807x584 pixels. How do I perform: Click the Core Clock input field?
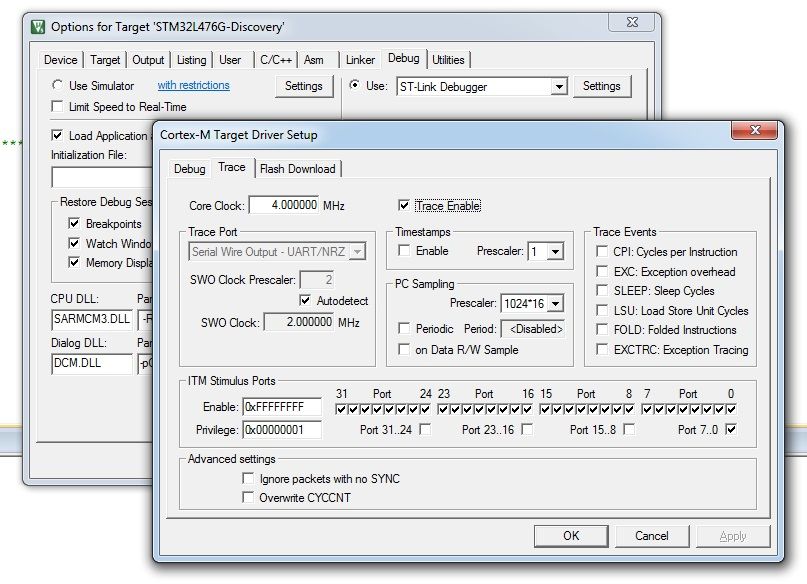284,205
